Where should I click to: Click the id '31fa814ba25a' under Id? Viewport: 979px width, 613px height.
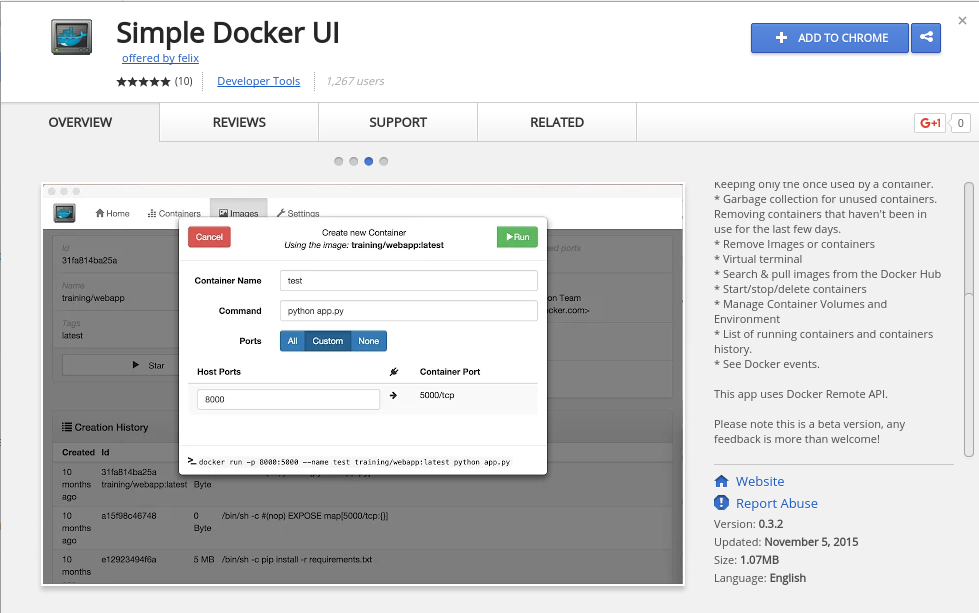89,260
